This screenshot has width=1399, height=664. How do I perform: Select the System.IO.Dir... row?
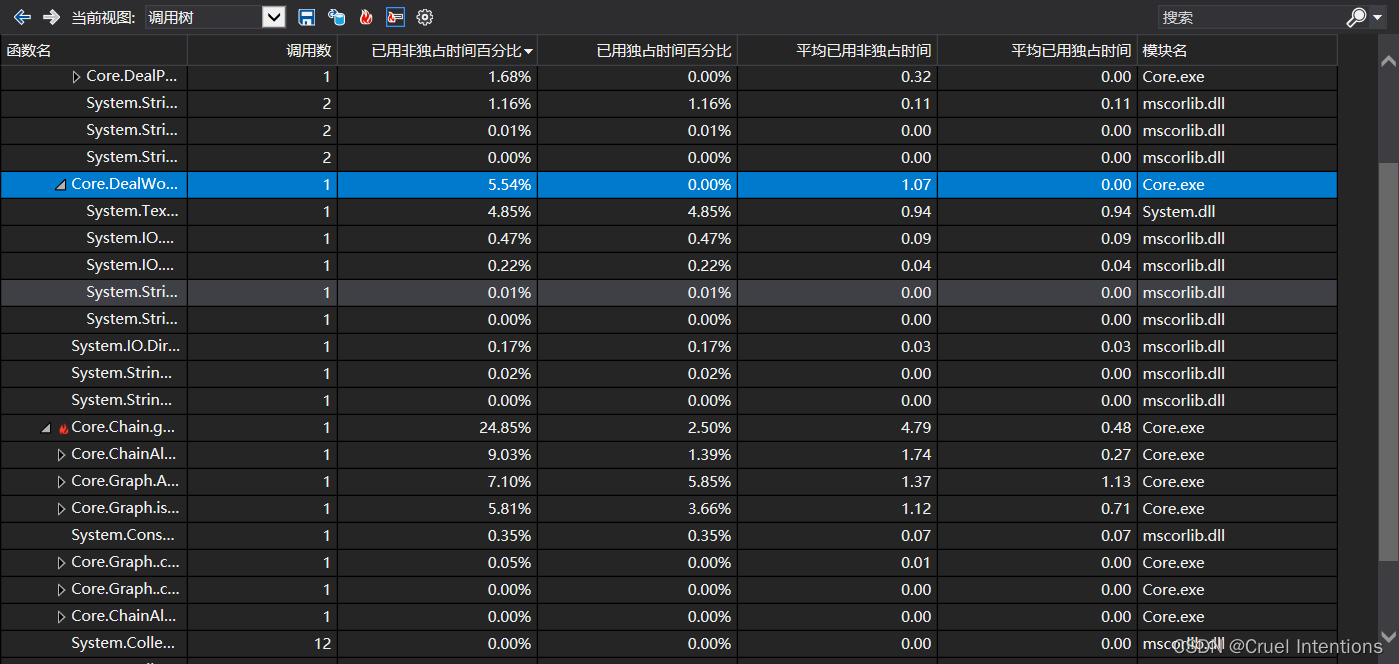tap(668, 347)
